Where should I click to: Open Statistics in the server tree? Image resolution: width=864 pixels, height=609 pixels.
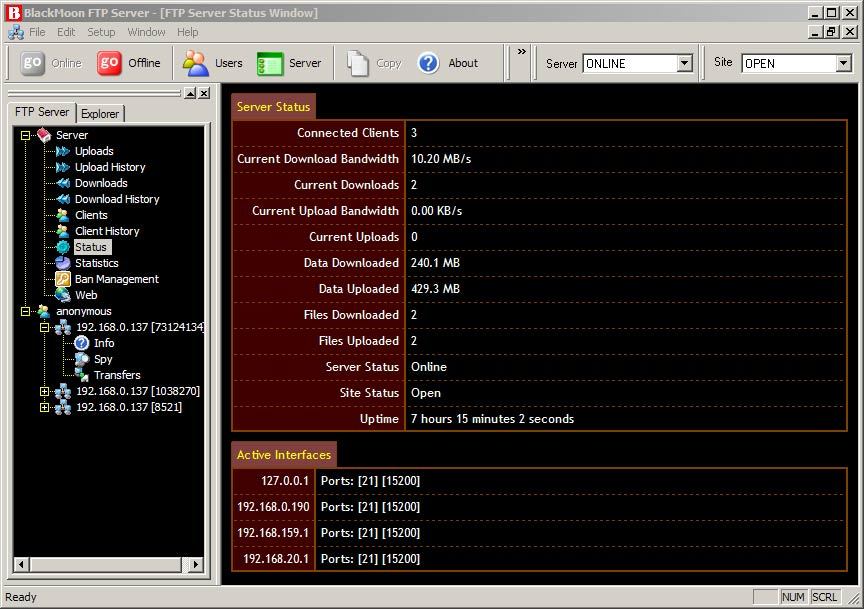point(96,263)
